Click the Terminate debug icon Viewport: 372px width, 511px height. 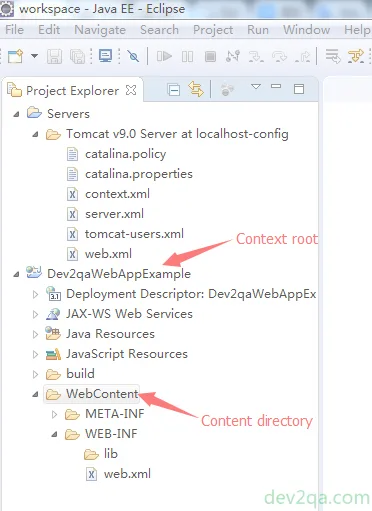[x=210, y=56]
